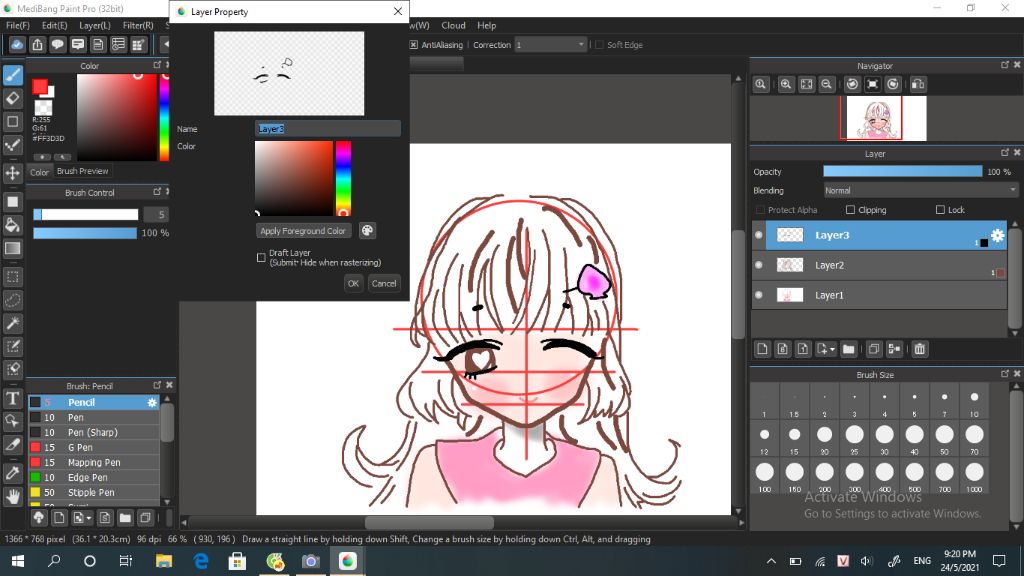Open Correction value dropdown

coord(551,45)
